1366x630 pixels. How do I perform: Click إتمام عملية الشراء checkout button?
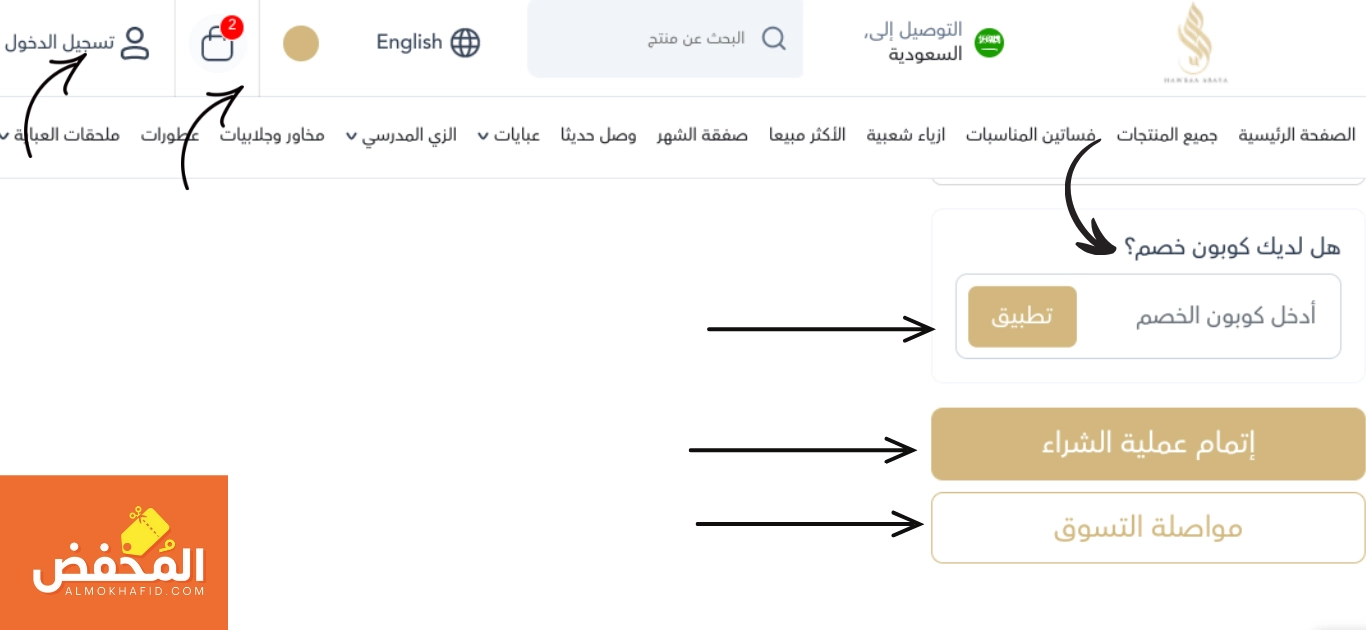tap(1148, 444)
